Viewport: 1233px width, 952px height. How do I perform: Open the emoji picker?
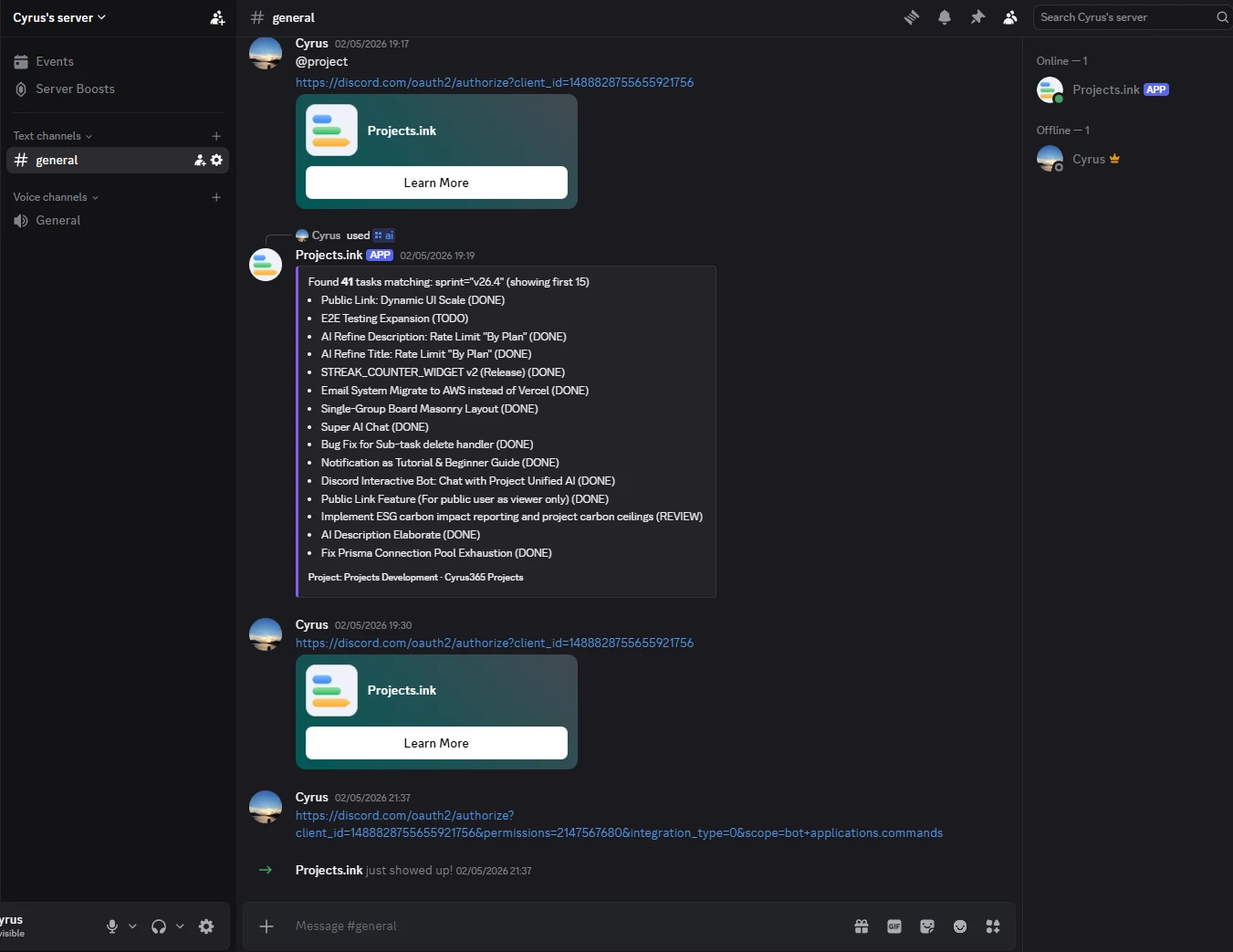tap(960, 926)
